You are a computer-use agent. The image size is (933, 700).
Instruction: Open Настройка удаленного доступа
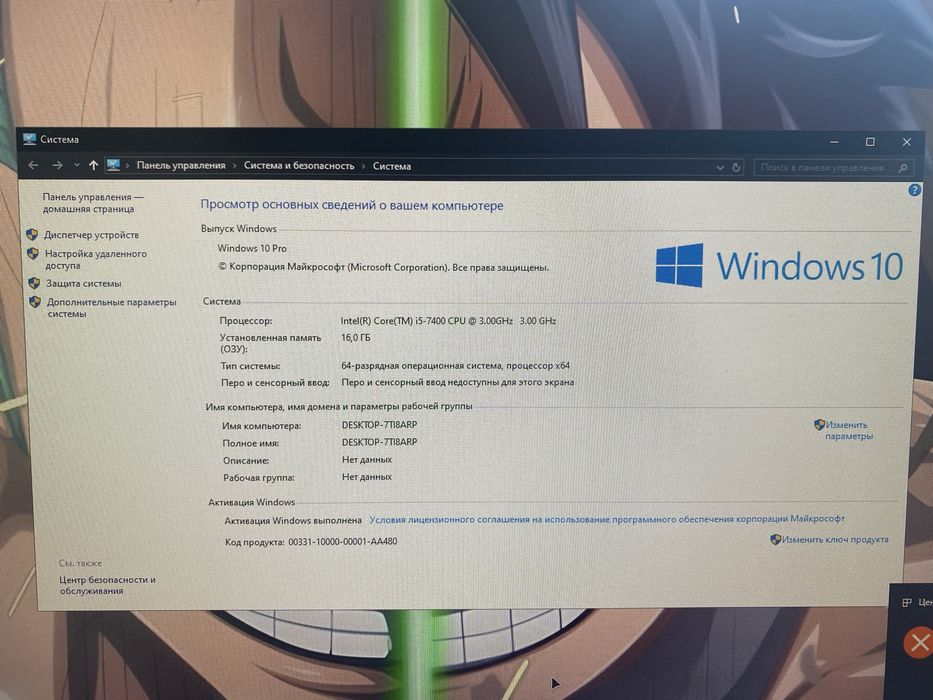point(95,260)
